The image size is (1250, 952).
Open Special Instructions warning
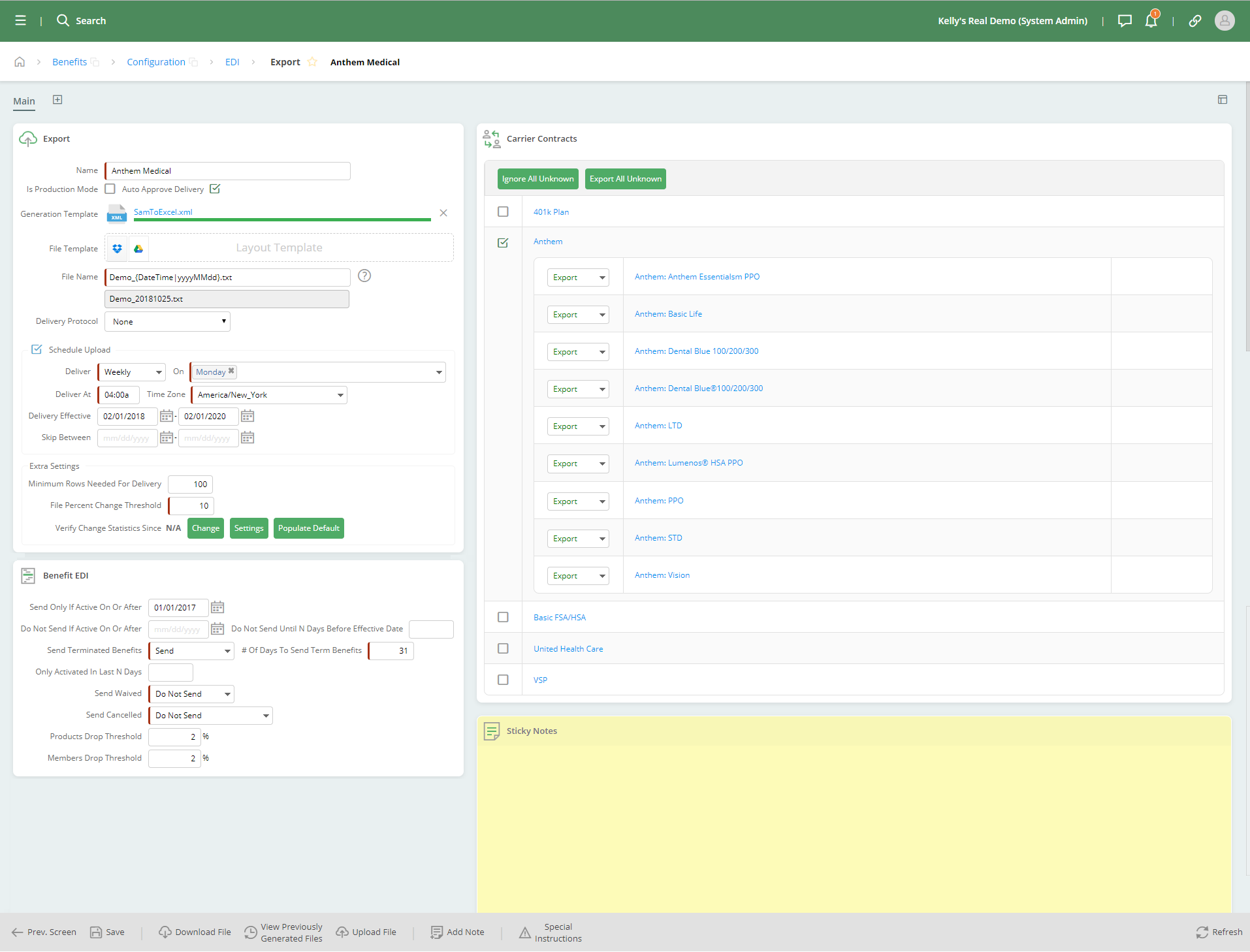(550, 933)
